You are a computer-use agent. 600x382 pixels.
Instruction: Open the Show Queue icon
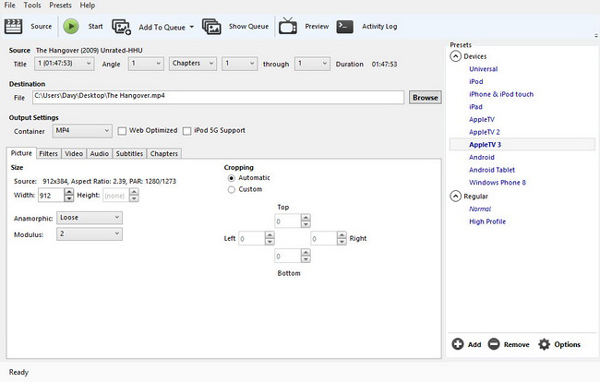212,26
